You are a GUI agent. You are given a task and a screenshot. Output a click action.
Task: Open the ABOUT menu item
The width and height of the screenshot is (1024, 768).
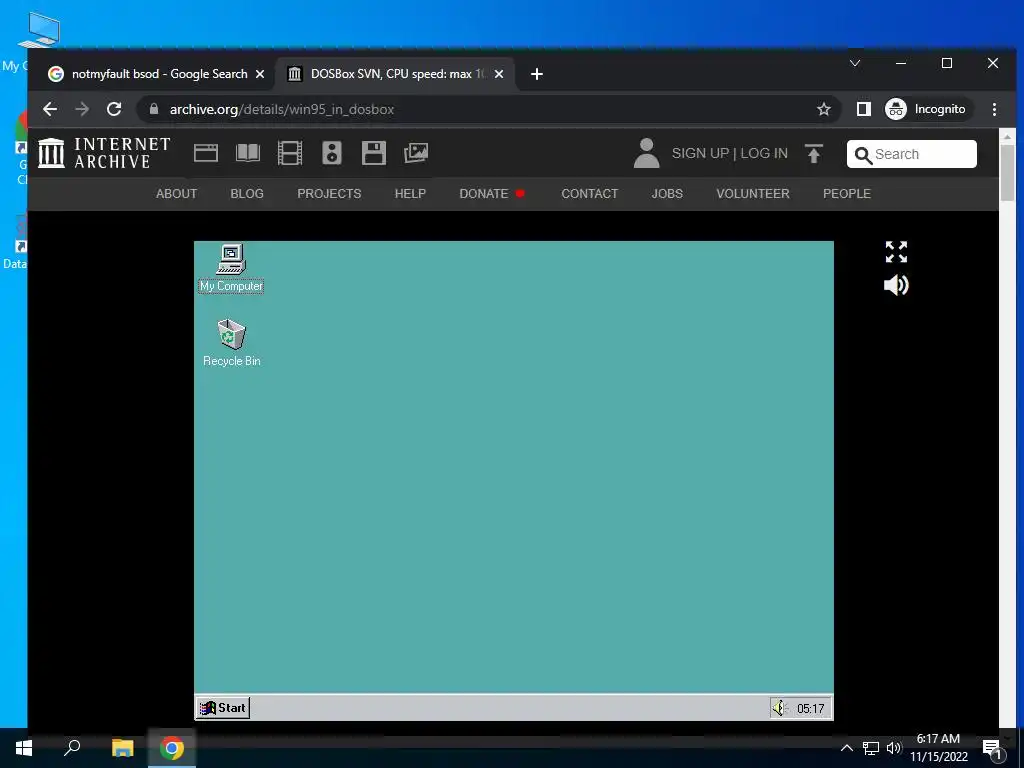pos(176,194)
